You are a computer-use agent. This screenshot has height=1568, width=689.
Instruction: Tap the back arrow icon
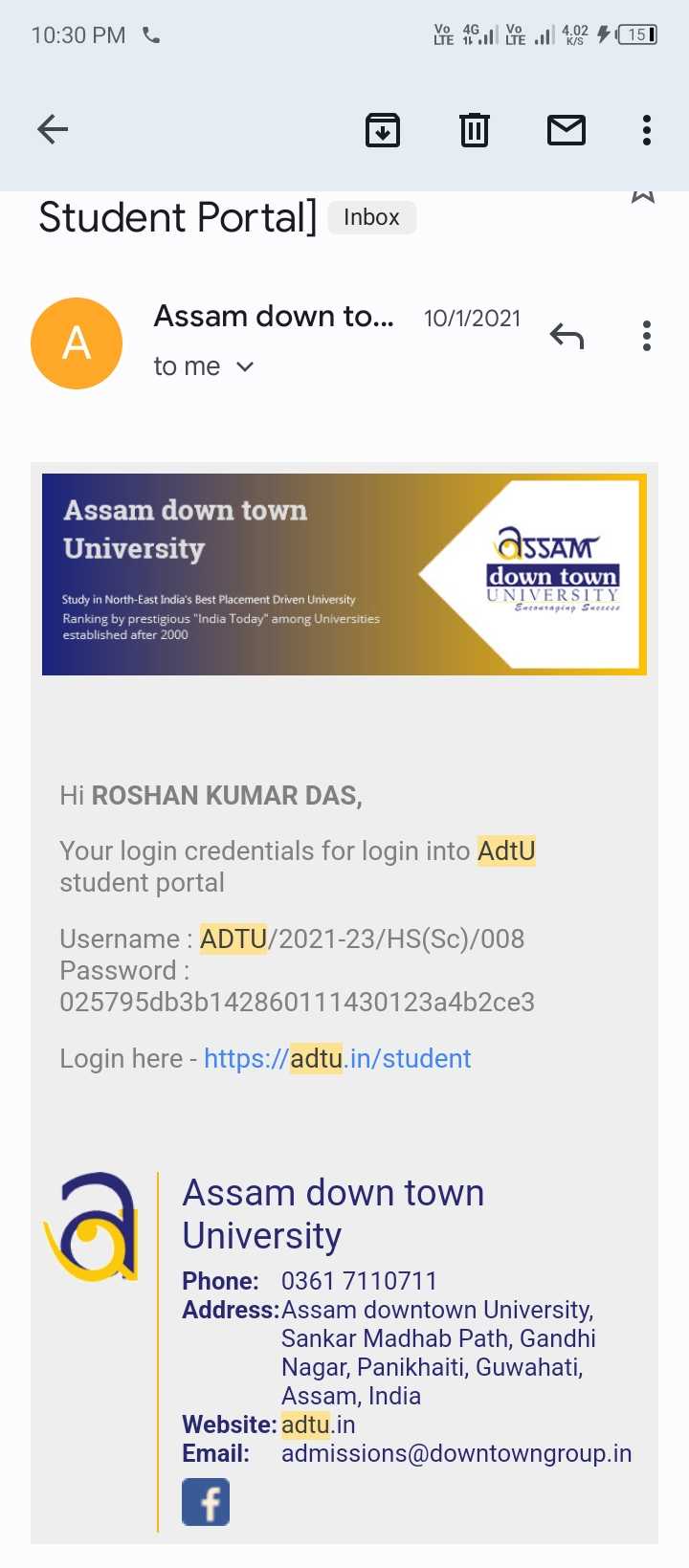coord(53,129)
